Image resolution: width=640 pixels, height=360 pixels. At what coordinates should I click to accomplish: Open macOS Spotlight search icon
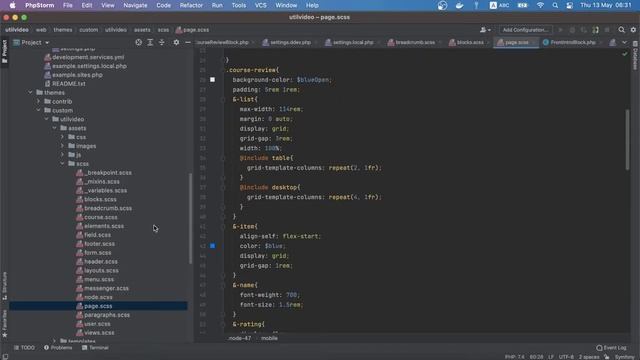(x=555, y=5)
